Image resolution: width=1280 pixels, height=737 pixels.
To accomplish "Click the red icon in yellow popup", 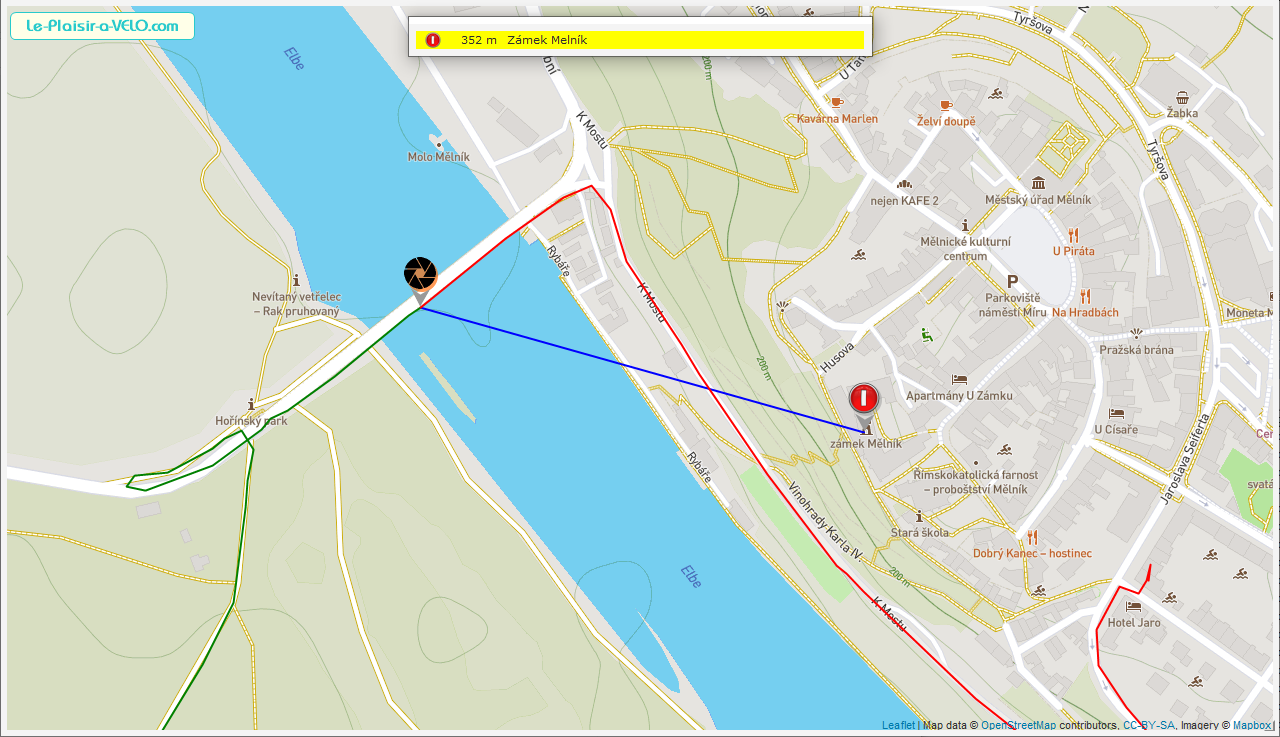I will (x=433, y=40).
